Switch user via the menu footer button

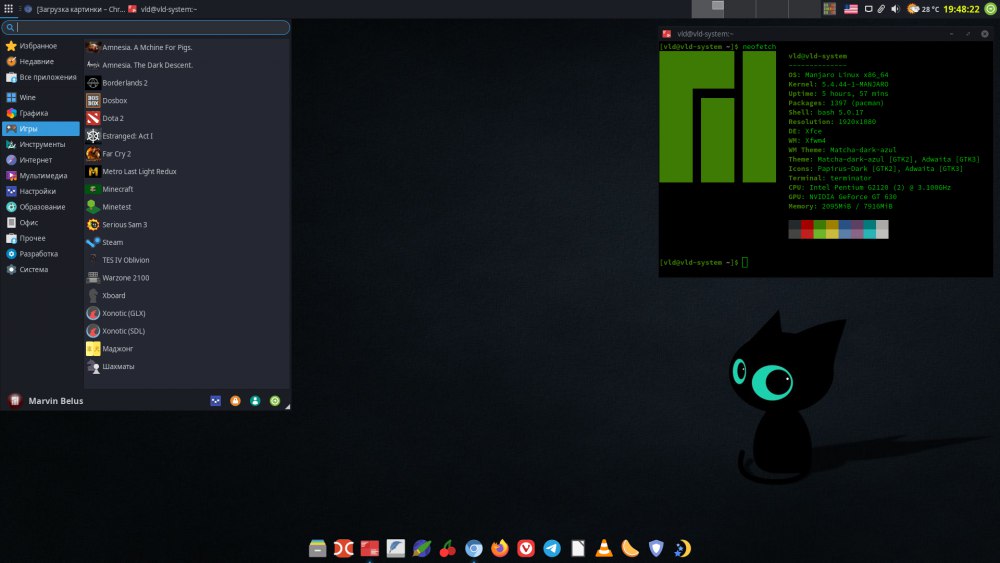click(x=255, y=400)
